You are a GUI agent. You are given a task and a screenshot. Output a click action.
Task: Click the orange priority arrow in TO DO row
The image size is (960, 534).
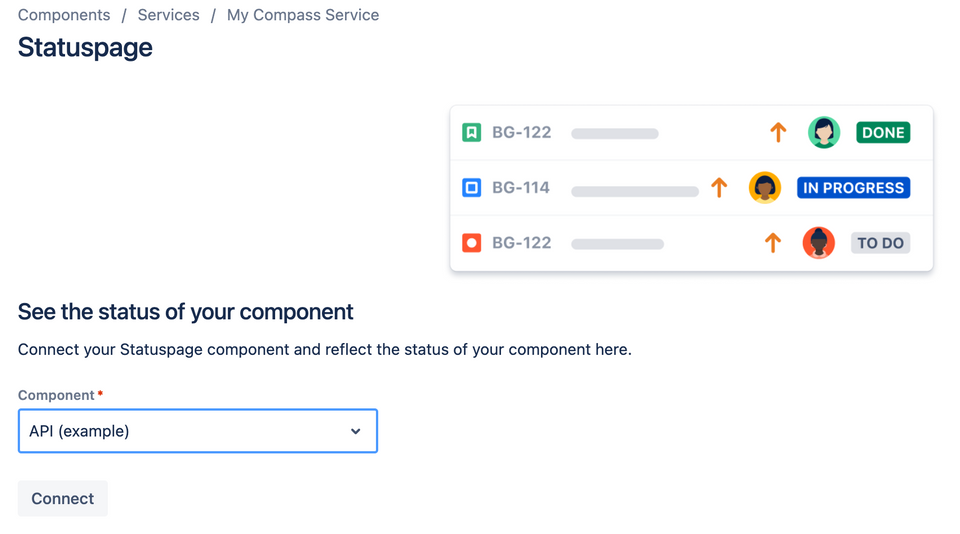773,243
